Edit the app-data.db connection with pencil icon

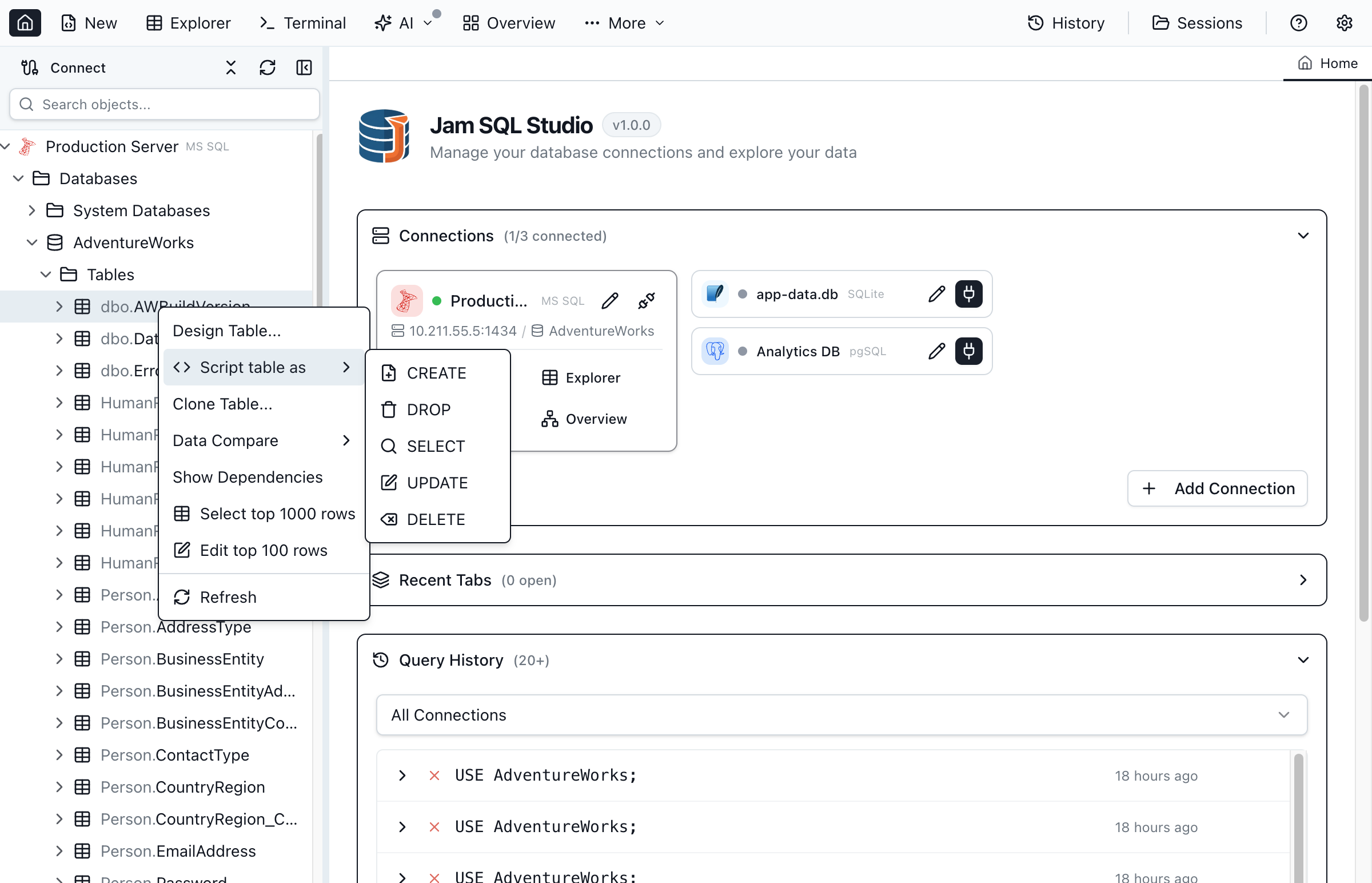(936, 294)
